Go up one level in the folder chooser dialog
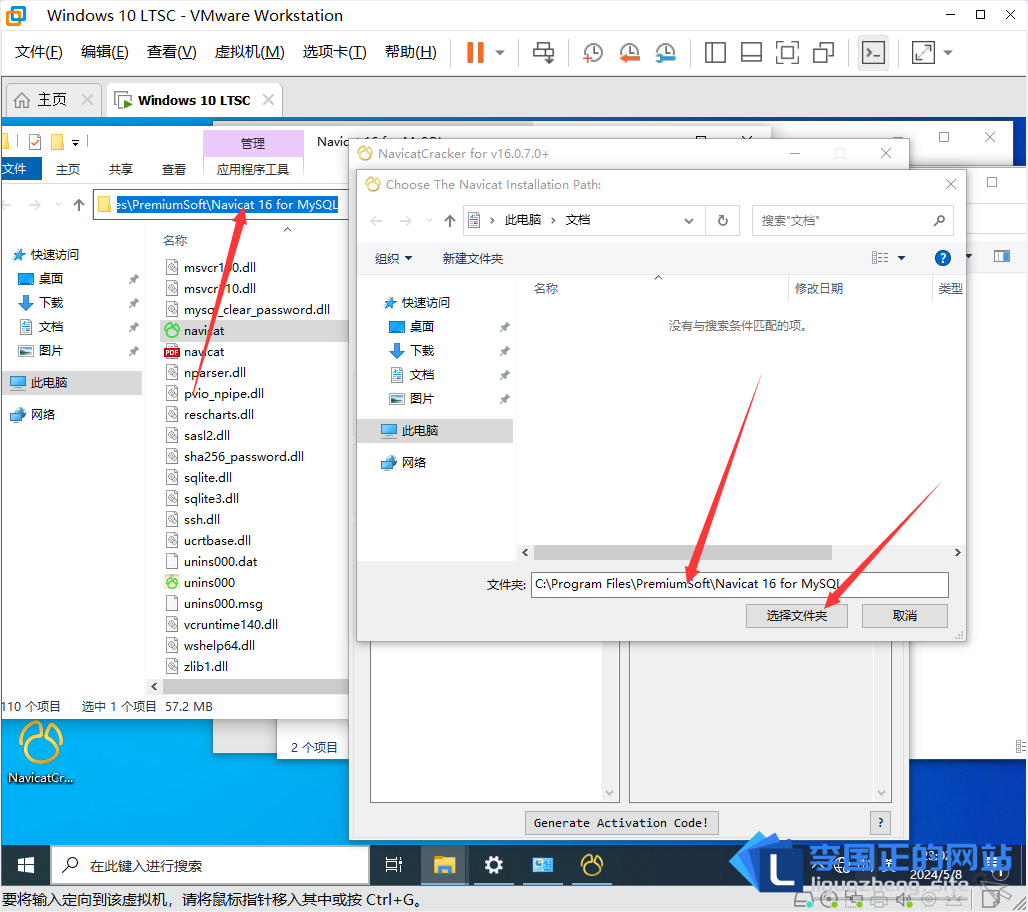This screenshot has width=1028, height=912. 450,221
